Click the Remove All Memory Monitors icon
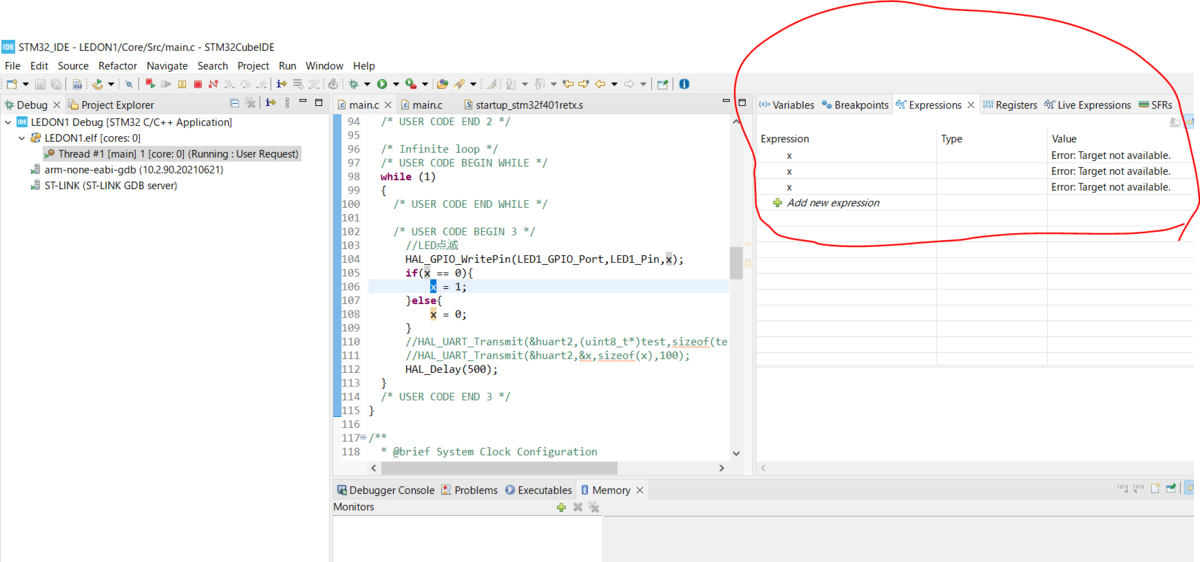This screenshot has height=562, width=1200. tap(593, 507)
